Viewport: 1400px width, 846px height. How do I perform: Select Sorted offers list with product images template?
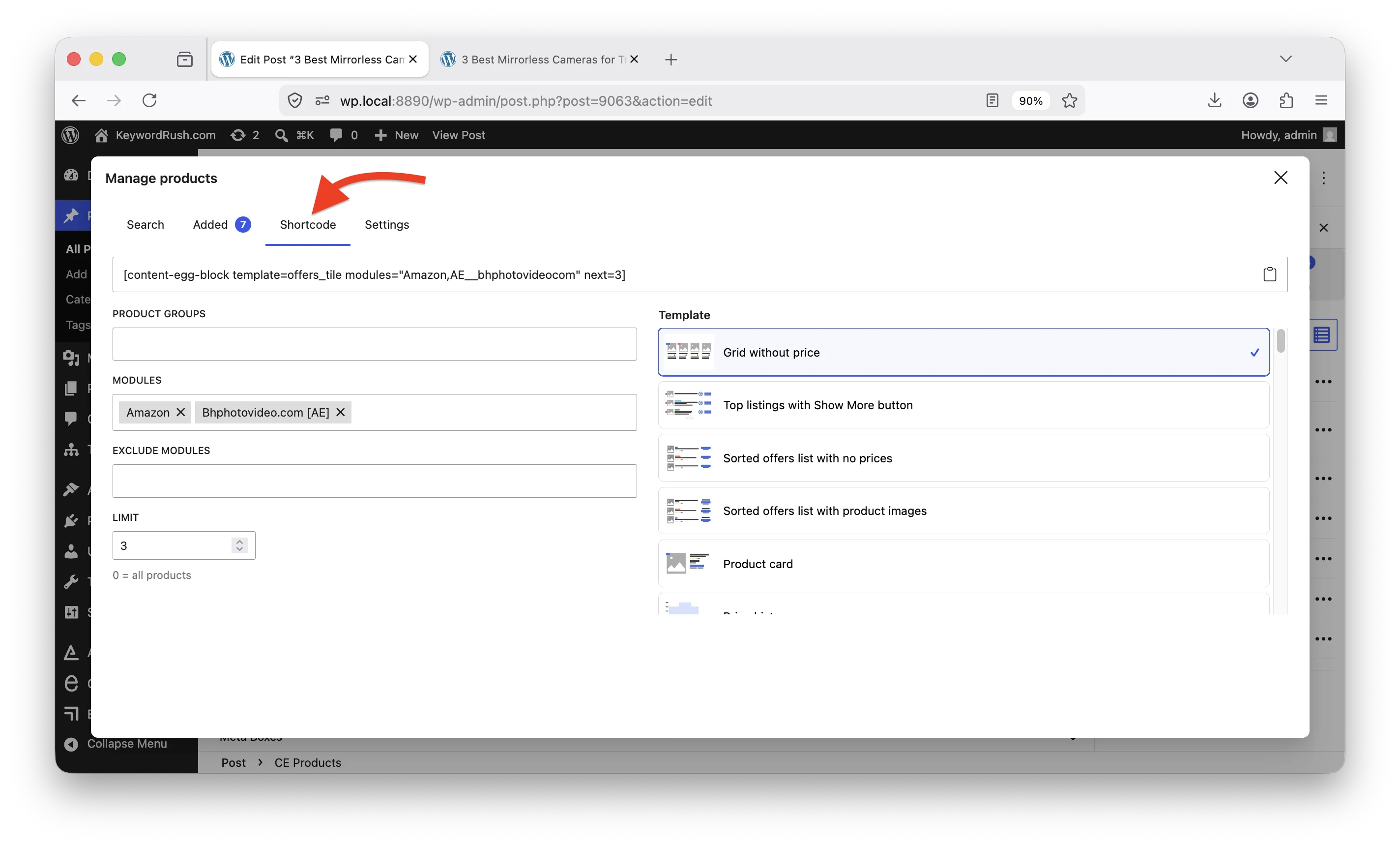pos(963,511)
